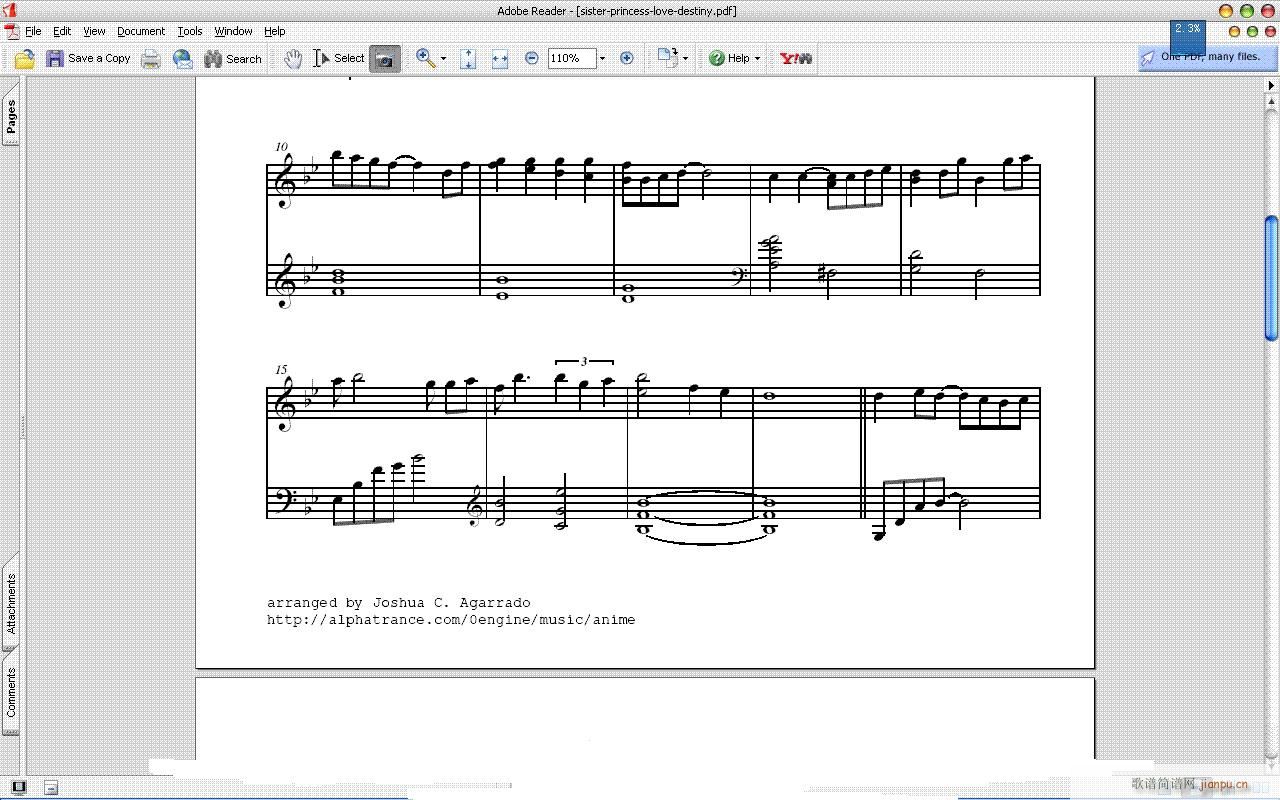Click the single page layout status icon
This screenshot has width=1280, height=800.
18,787
